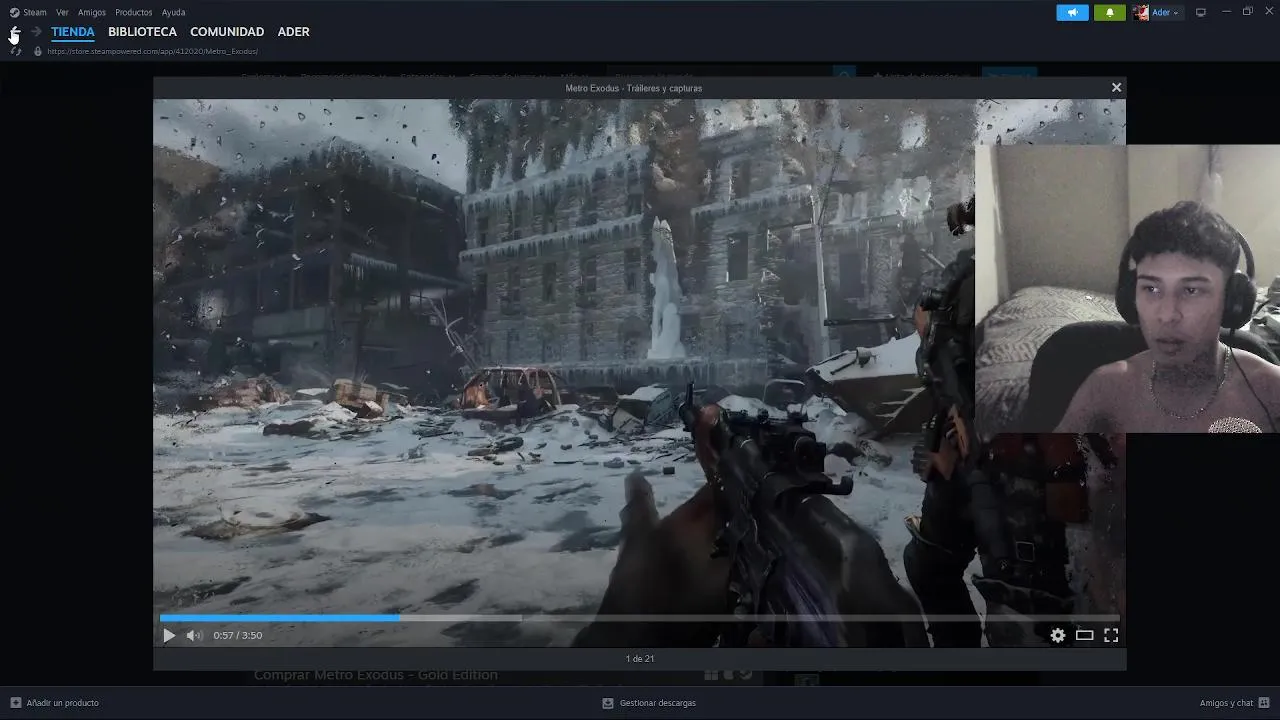Switch to the BIBLIOTECA tab
This screenshot has height=720, width=1280.
(142, 32)
